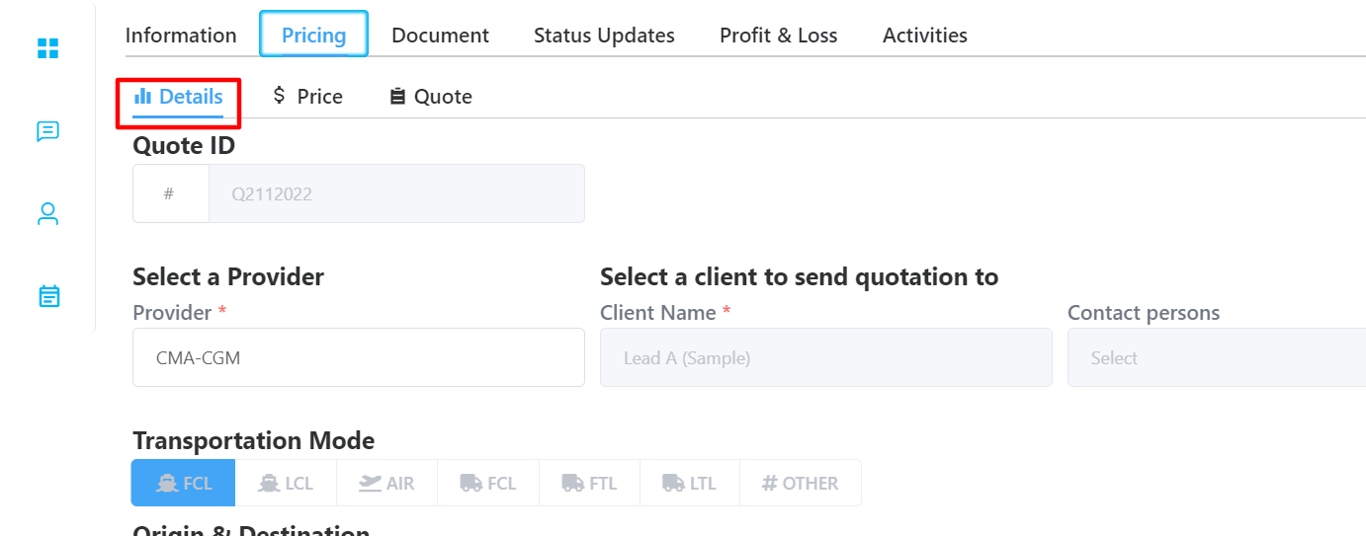Open the dashboard grid icon in sidebar
This screenshot has height=536, width=1366.
[x=48, y=48]
